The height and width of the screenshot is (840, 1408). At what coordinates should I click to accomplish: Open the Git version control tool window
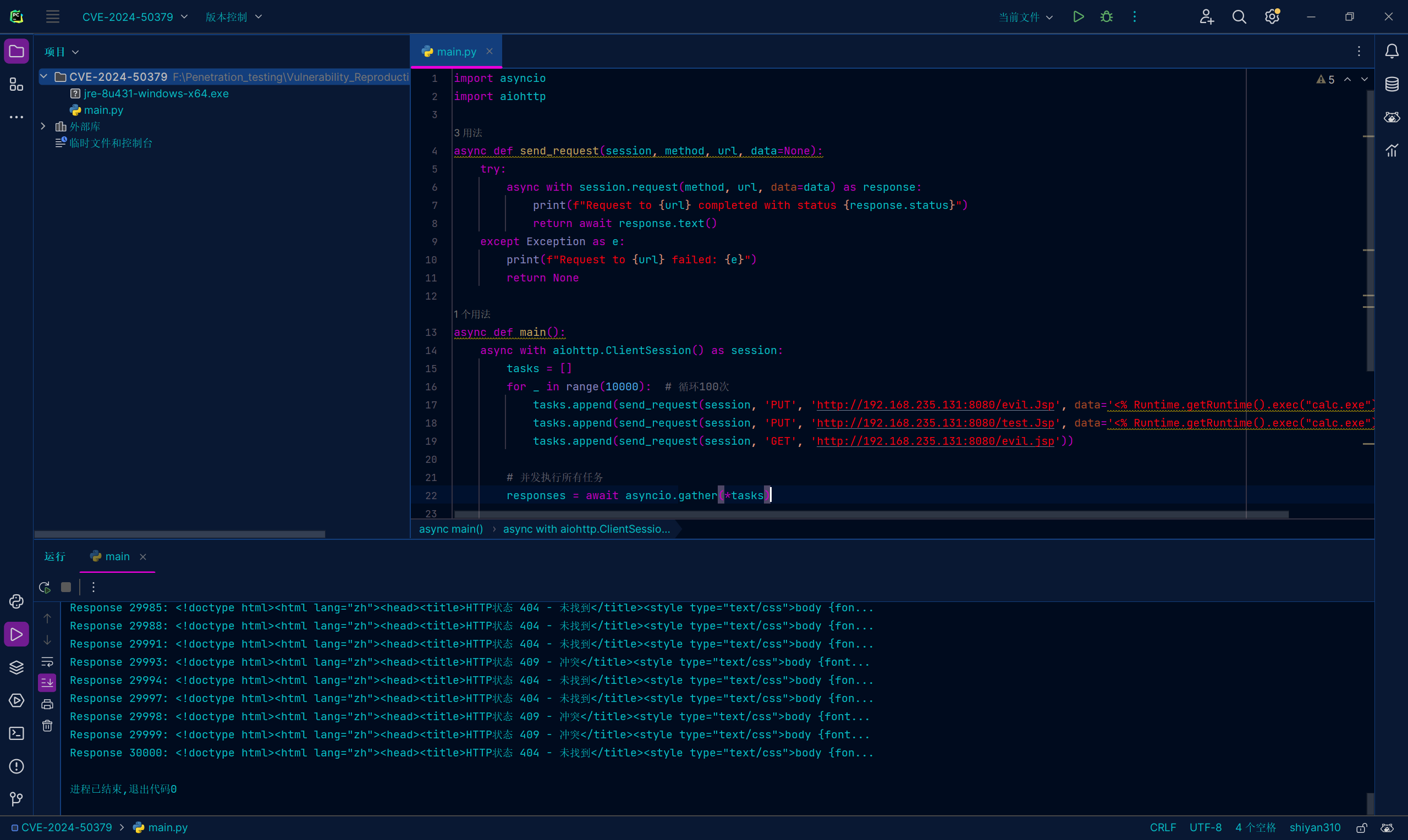point(16,799)
